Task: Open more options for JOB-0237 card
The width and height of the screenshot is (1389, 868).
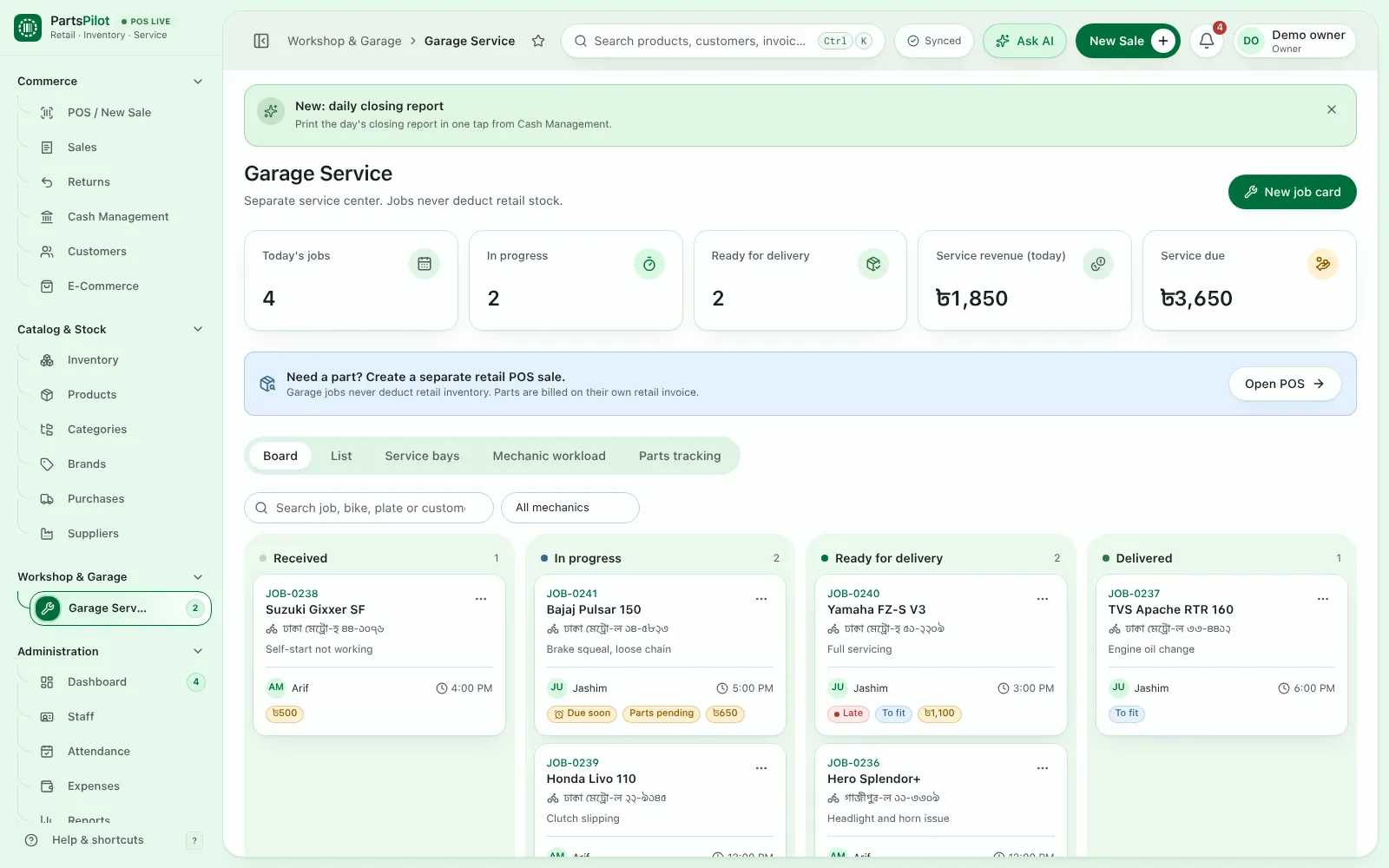Action: (x=1323, y=599)
